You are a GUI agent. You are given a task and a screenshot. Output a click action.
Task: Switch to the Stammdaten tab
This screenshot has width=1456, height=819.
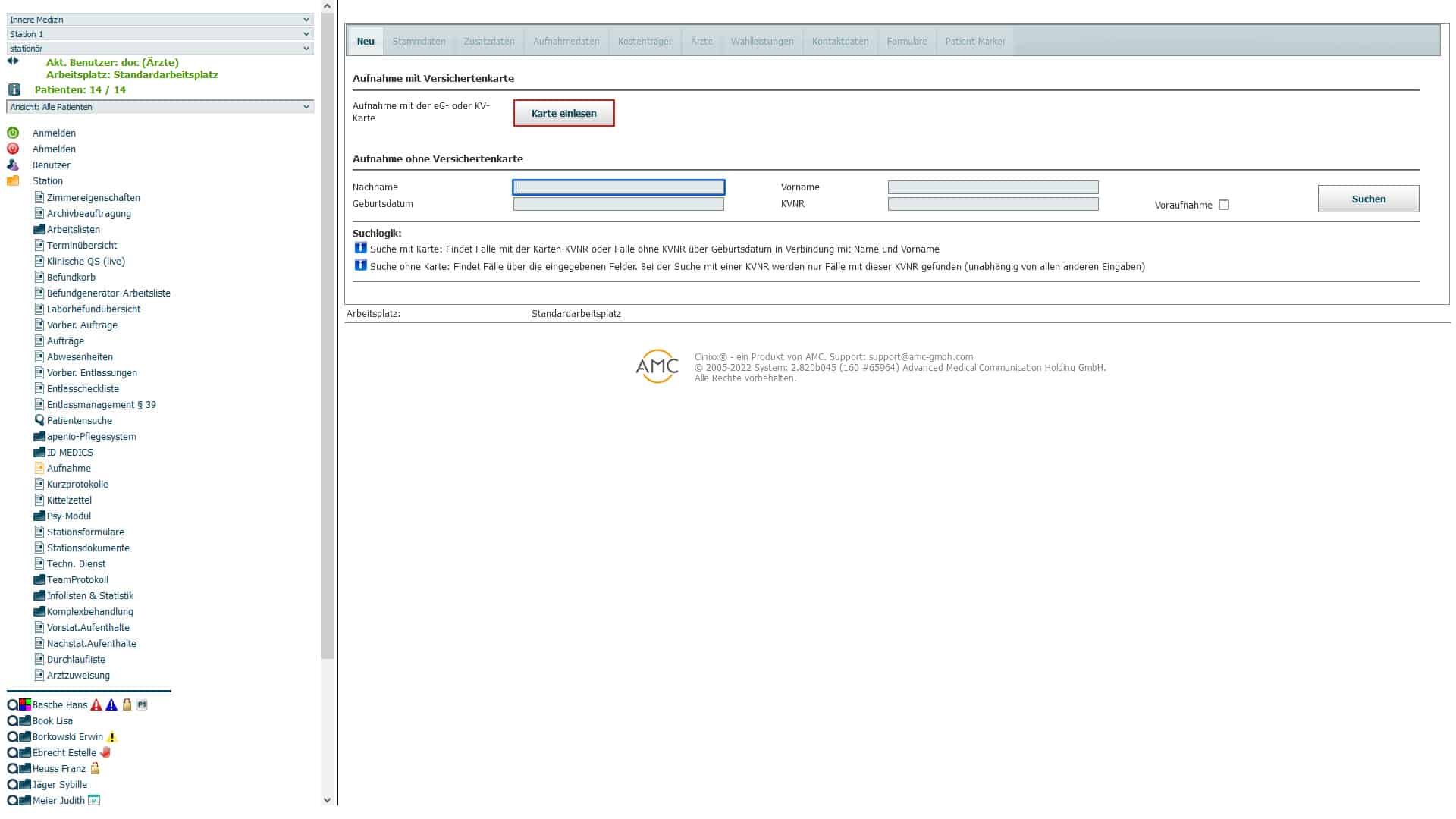pos(419,42)
